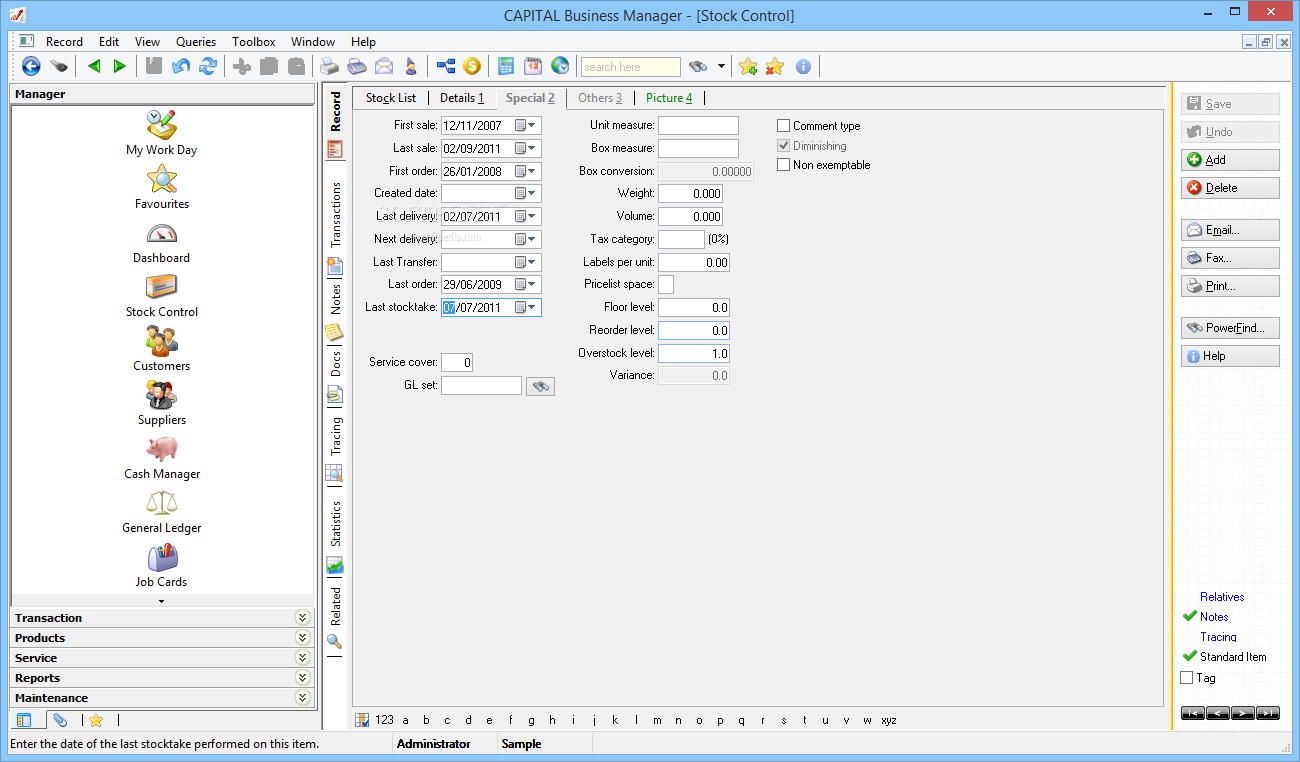Open Job Cards in Manager panel

coord(161,565)
